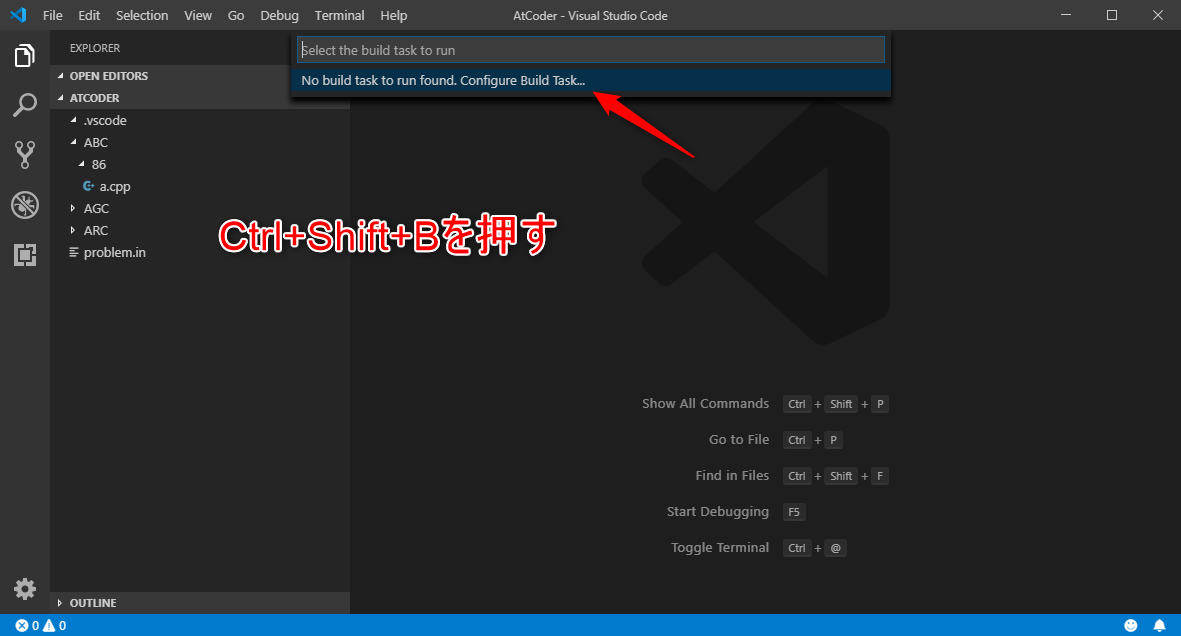Open the File menu
The image size is (1181, 636).
[x=53, y=15]
